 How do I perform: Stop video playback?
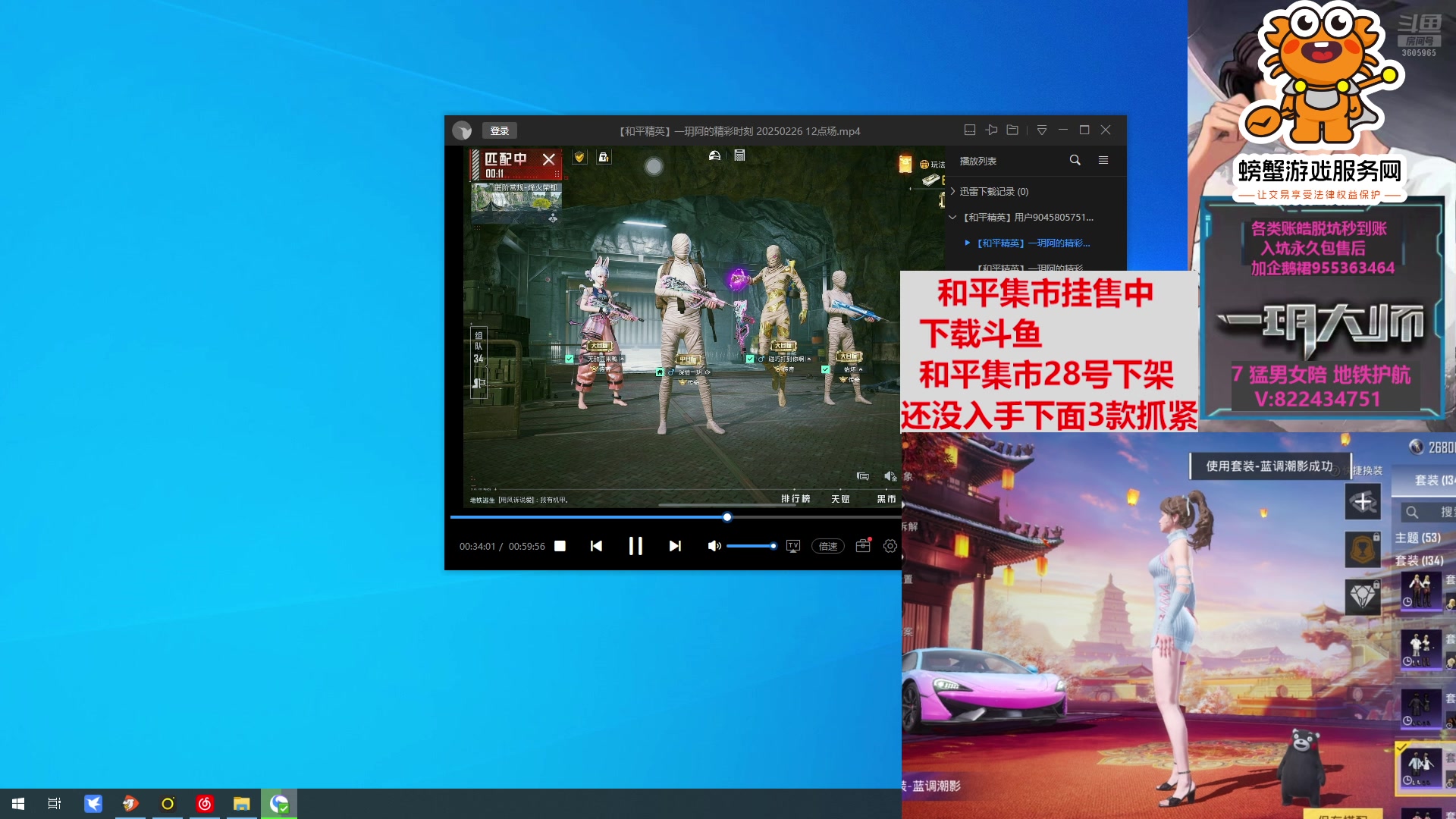click(x=560, y=546)
